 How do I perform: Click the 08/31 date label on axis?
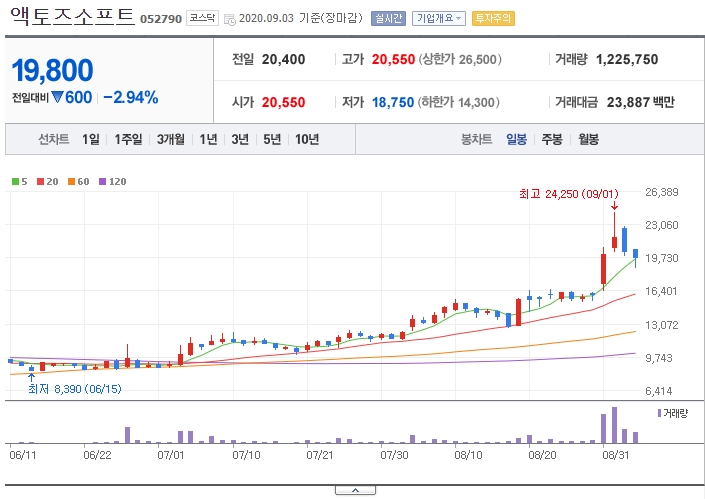[616, 455]
